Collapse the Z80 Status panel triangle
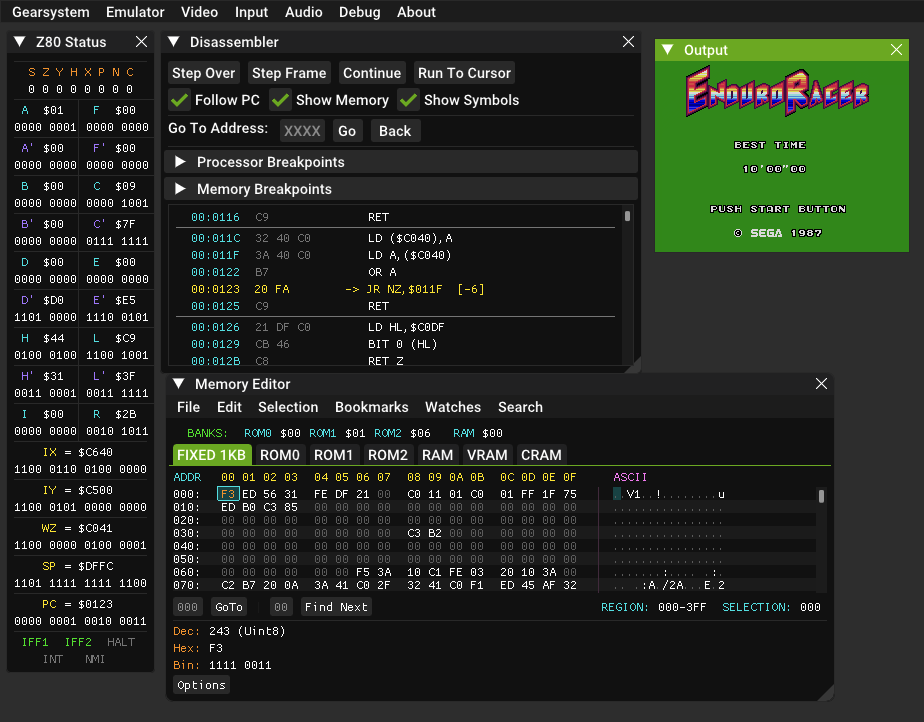Viewport: 924px width, 722px height. (x=19, y=42)
